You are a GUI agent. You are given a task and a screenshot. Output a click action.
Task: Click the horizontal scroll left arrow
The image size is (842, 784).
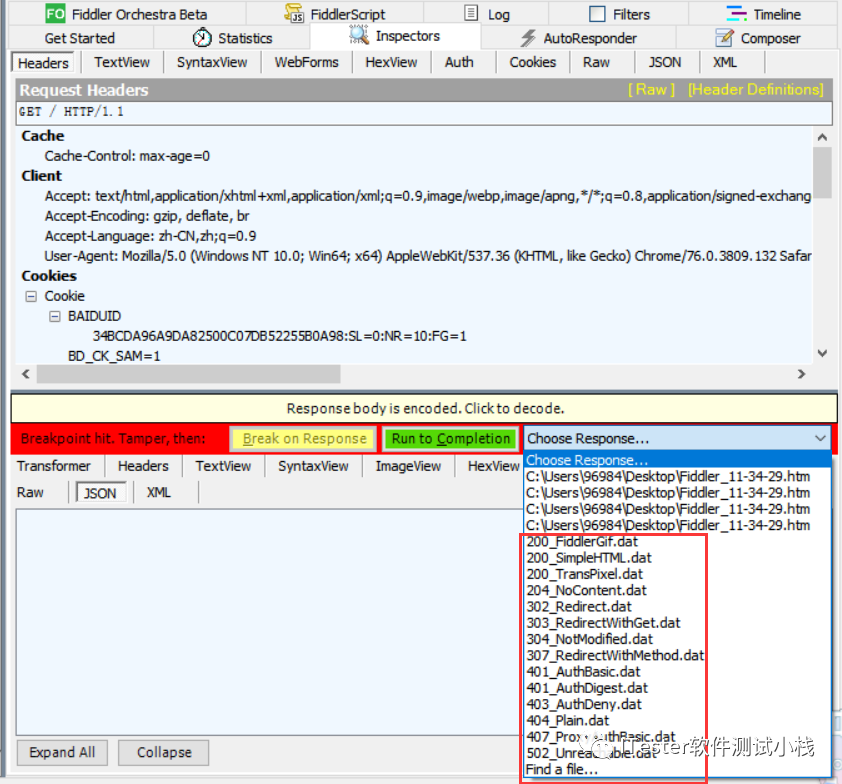point(26,374)
